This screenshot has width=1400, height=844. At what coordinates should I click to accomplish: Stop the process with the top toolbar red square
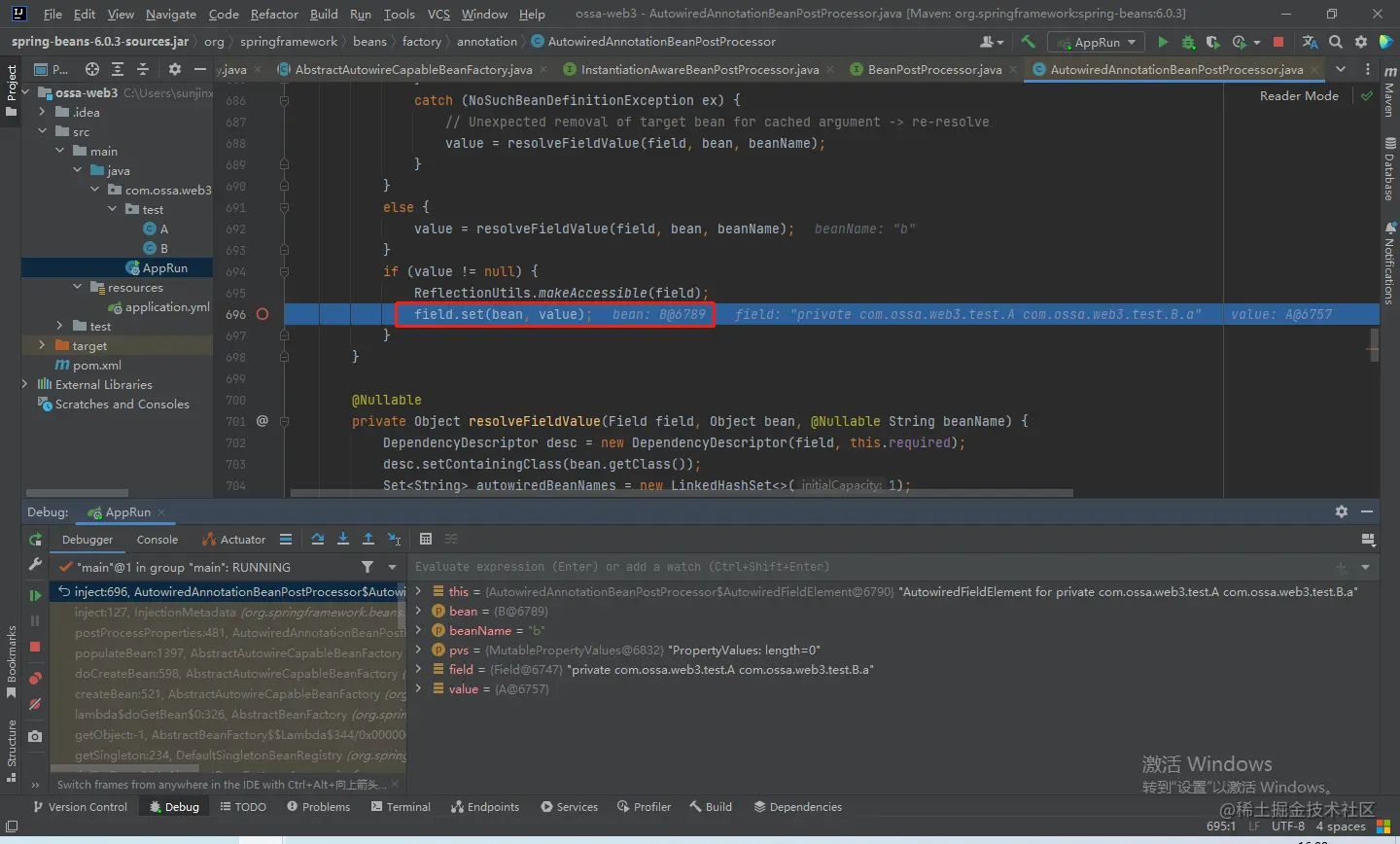click(1278, 42)
